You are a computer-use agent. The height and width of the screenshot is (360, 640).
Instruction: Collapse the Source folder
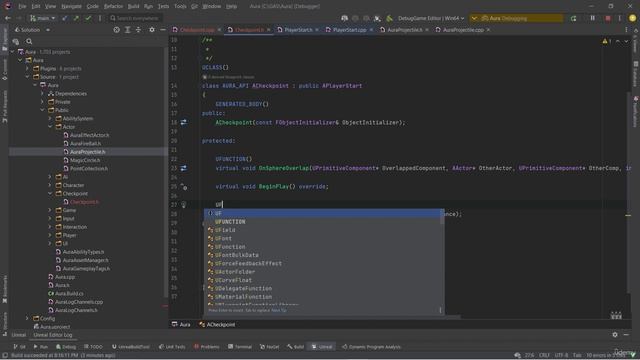click(27, 77)
